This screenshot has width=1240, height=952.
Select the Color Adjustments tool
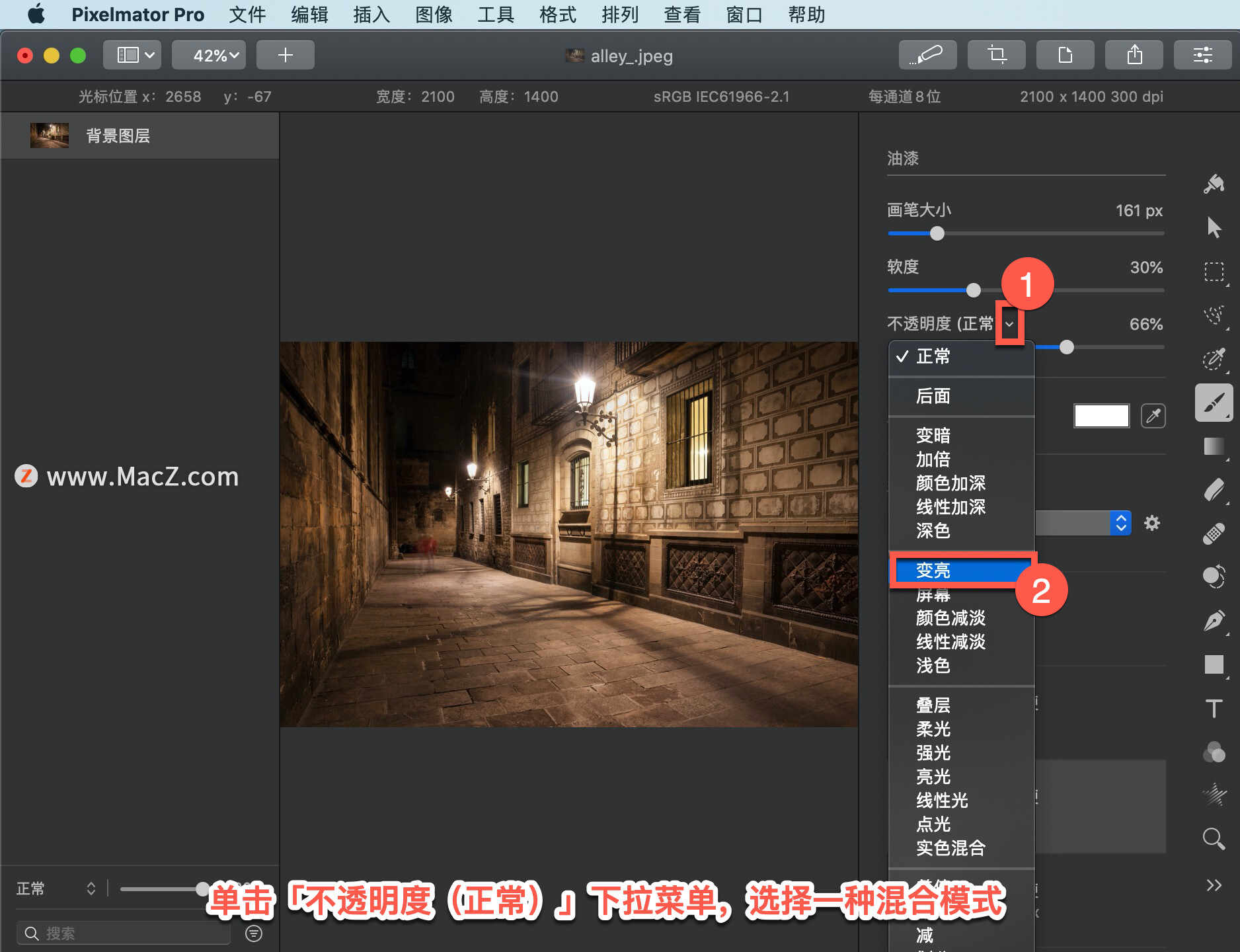[x=1214, y=576]
